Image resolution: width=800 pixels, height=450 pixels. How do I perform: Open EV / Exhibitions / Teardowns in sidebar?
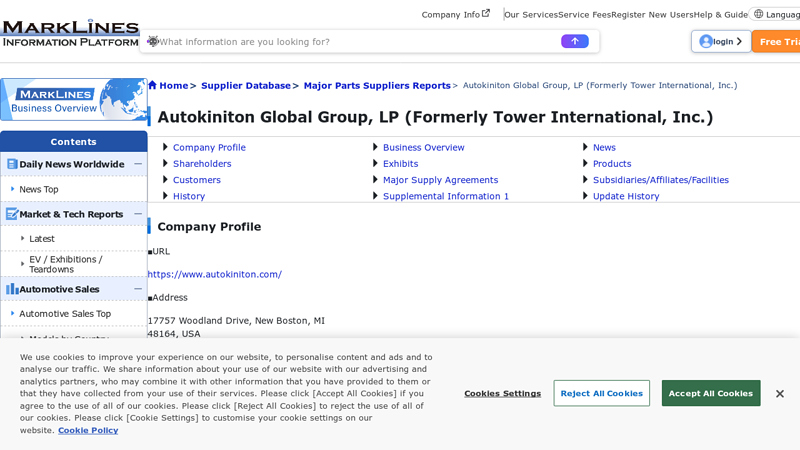(65, 264)
